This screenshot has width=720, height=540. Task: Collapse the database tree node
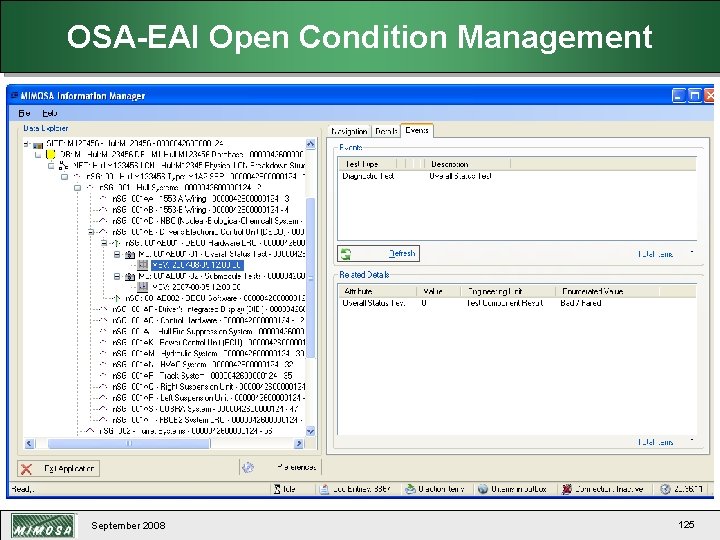39,155
